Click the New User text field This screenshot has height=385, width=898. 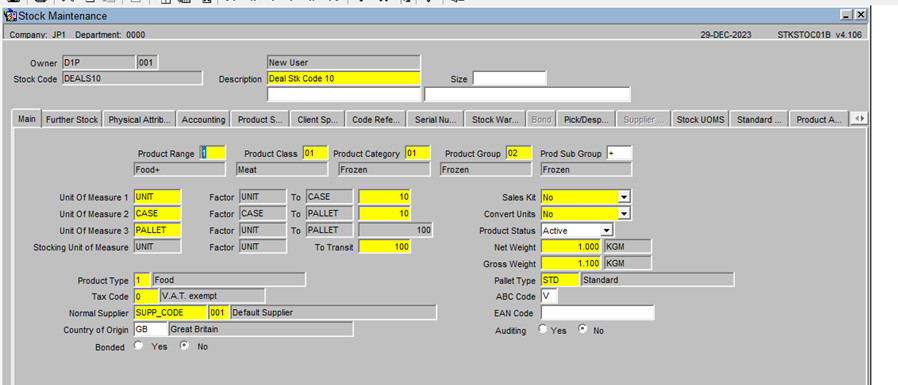[x=344, y=62]
